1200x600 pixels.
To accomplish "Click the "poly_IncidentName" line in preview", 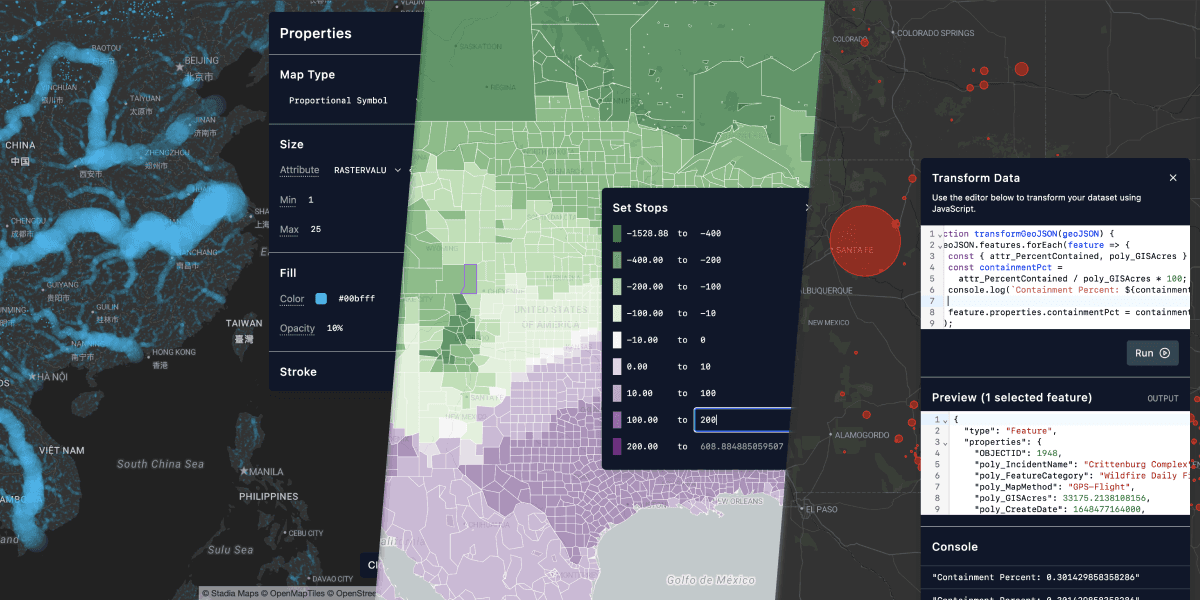I will (x=1082, y=464).
